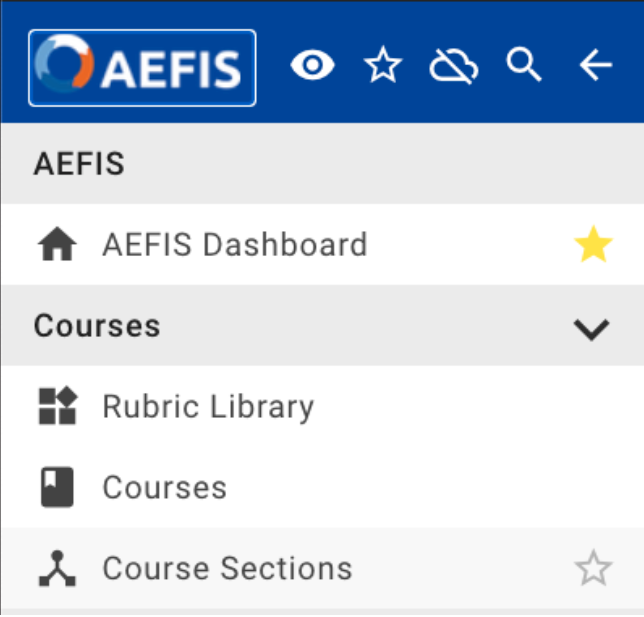Image resolution: width=644 pixels, height=617 pixels.
Task: Click the Courses section header label
Action: (97, 326)
